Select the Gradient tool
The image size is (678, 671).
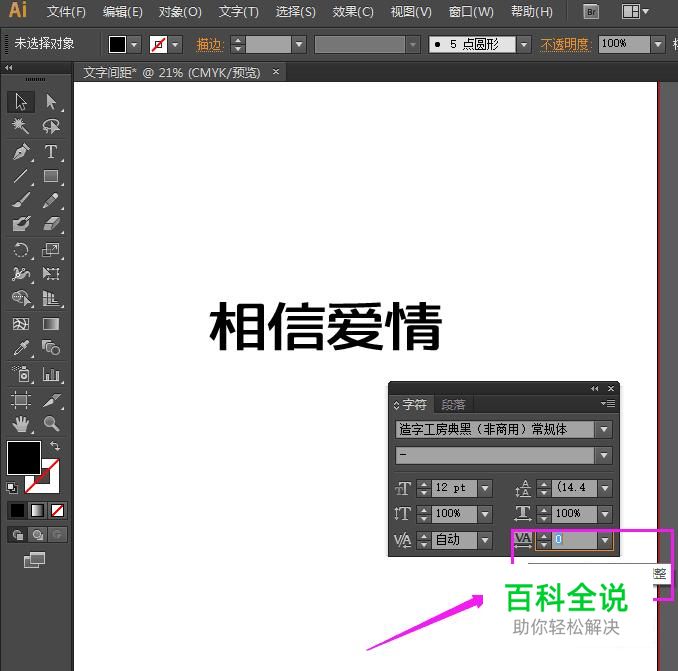coord(51,324)
